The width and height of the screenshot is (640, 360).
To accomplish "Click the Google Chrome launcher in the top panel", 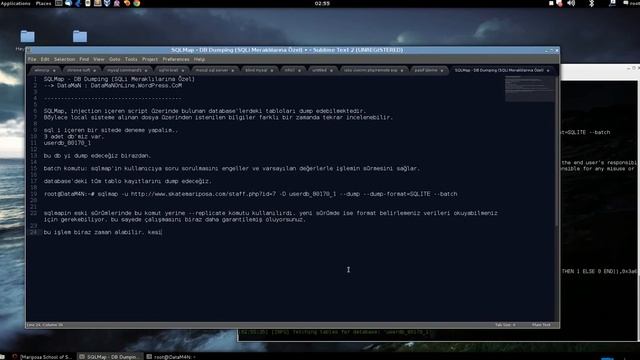I will (137, 3).
